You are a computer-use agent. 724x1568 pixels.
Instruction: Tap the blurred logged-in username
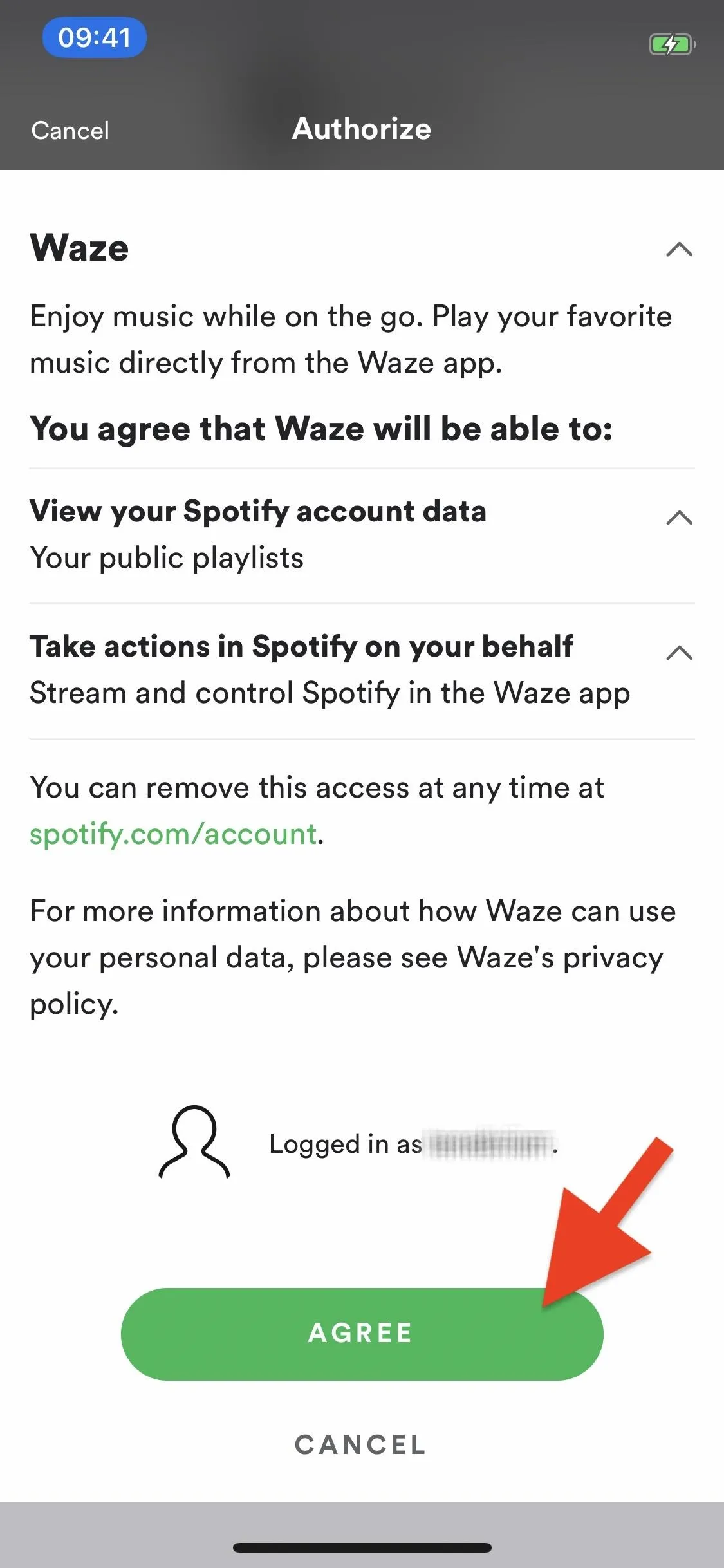coord(489,1145)
